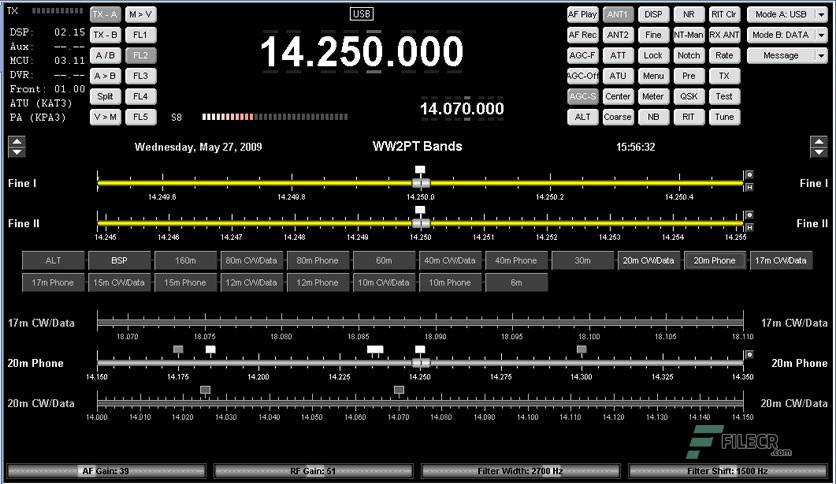Select antenna ANT2
The height and width of the screenshot is (484, 836).
tap(618, 35)
